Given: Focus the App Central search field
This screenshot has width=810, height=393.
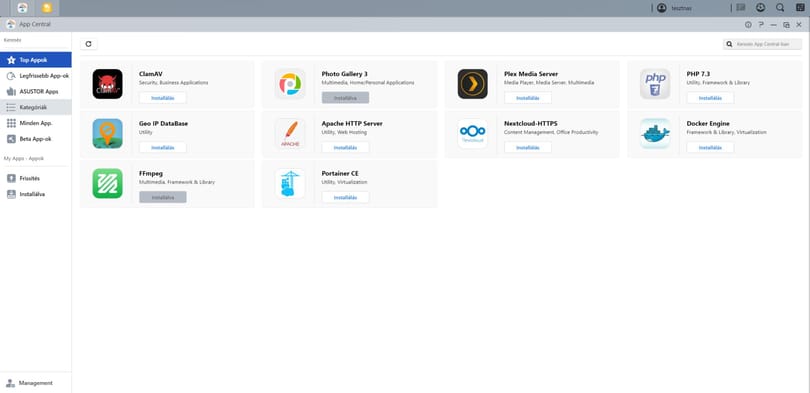Looking at the screenshot, I should coord(762,44).
